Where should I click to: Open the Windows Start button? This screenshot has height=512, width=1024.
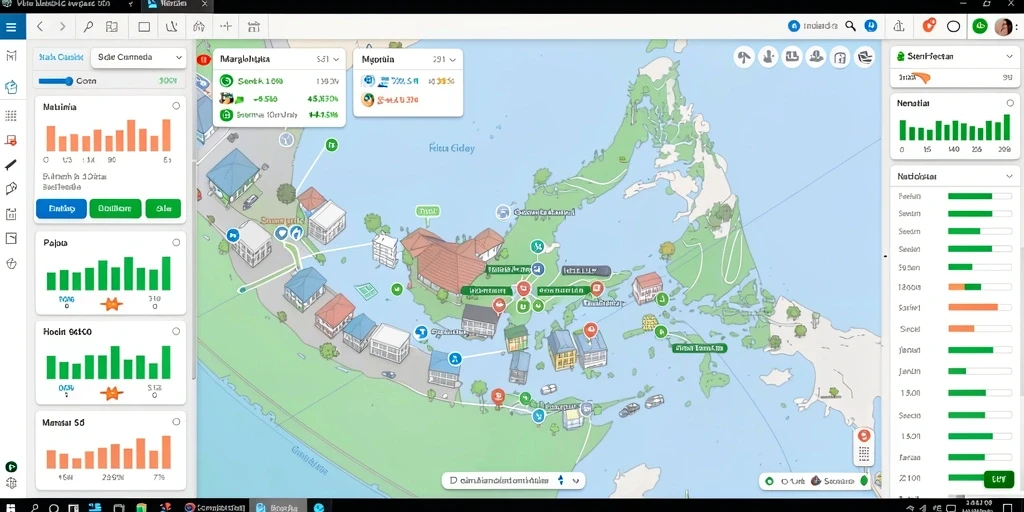[x=11, y=507]
